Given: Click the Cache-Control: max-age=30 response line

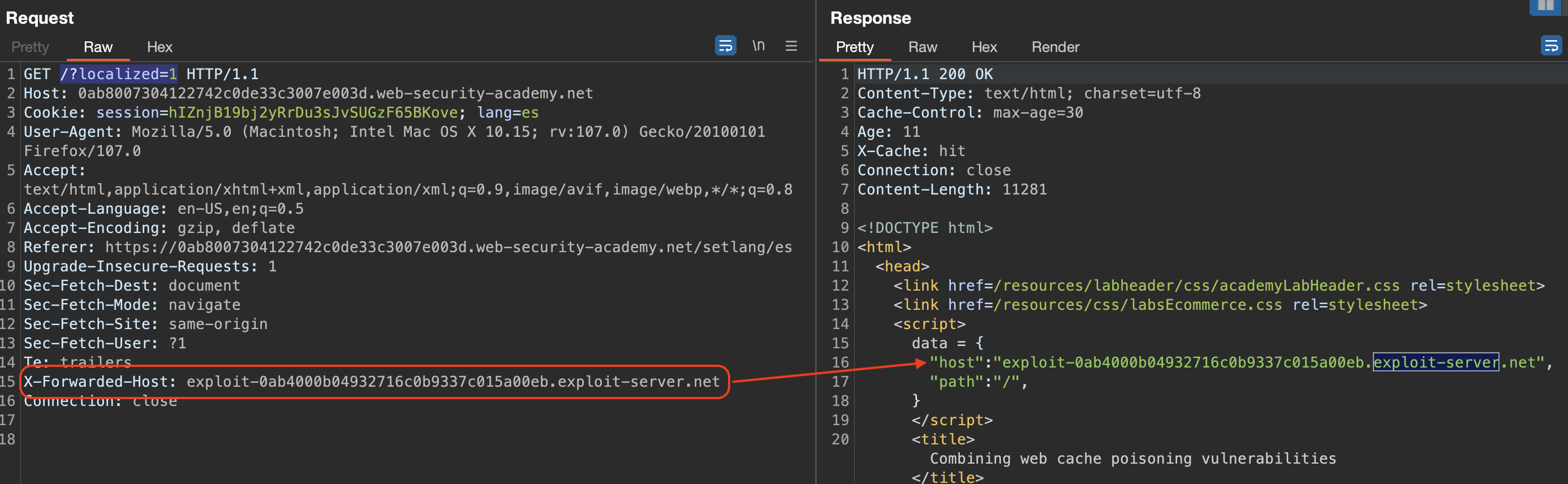Looking at the screenshot, I should pos(970,113).
